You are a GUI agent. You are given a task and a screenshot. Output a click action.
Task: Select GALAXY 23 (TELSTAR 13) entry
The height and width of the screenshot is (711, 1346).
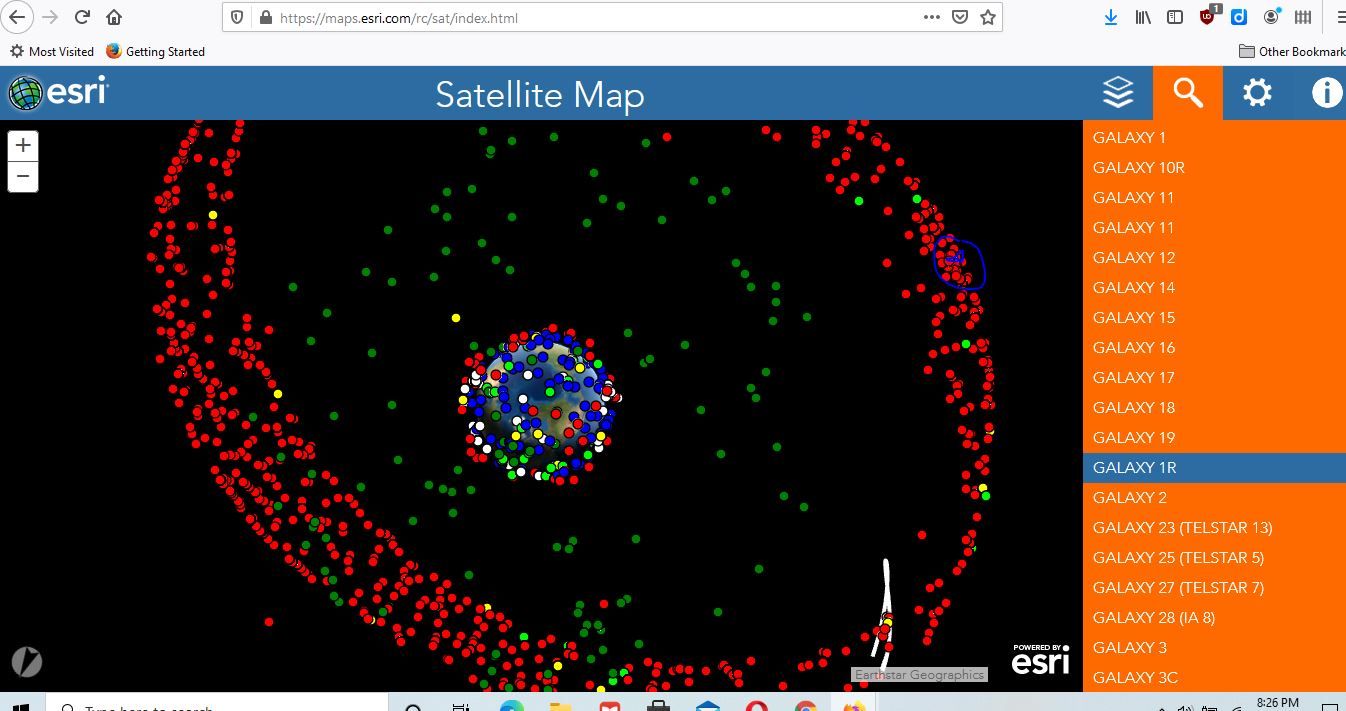pyautogui.click(x=1182, y=527)
